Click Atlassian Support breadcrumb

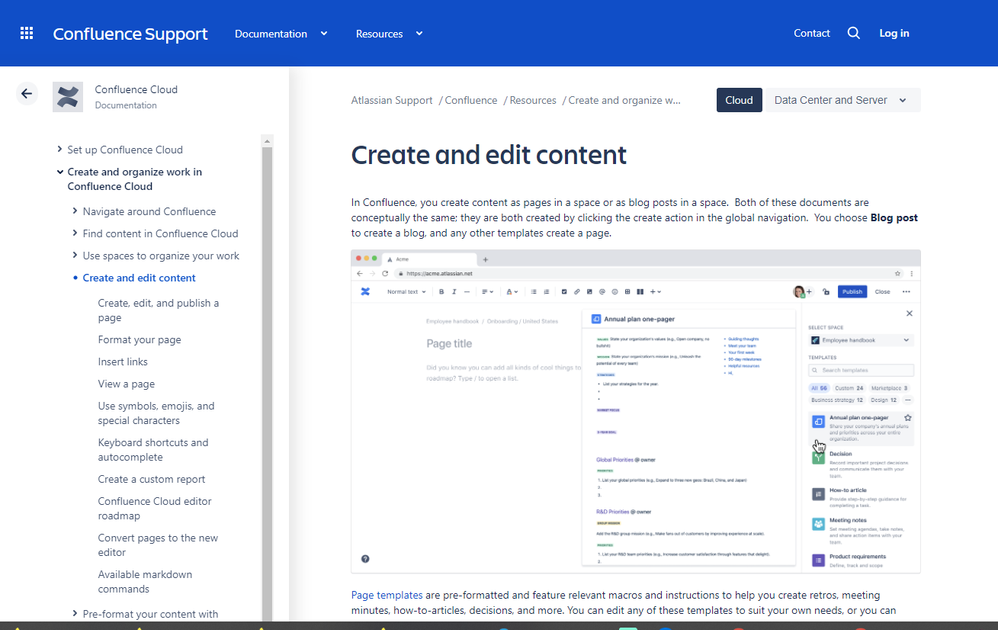[391, 101]
